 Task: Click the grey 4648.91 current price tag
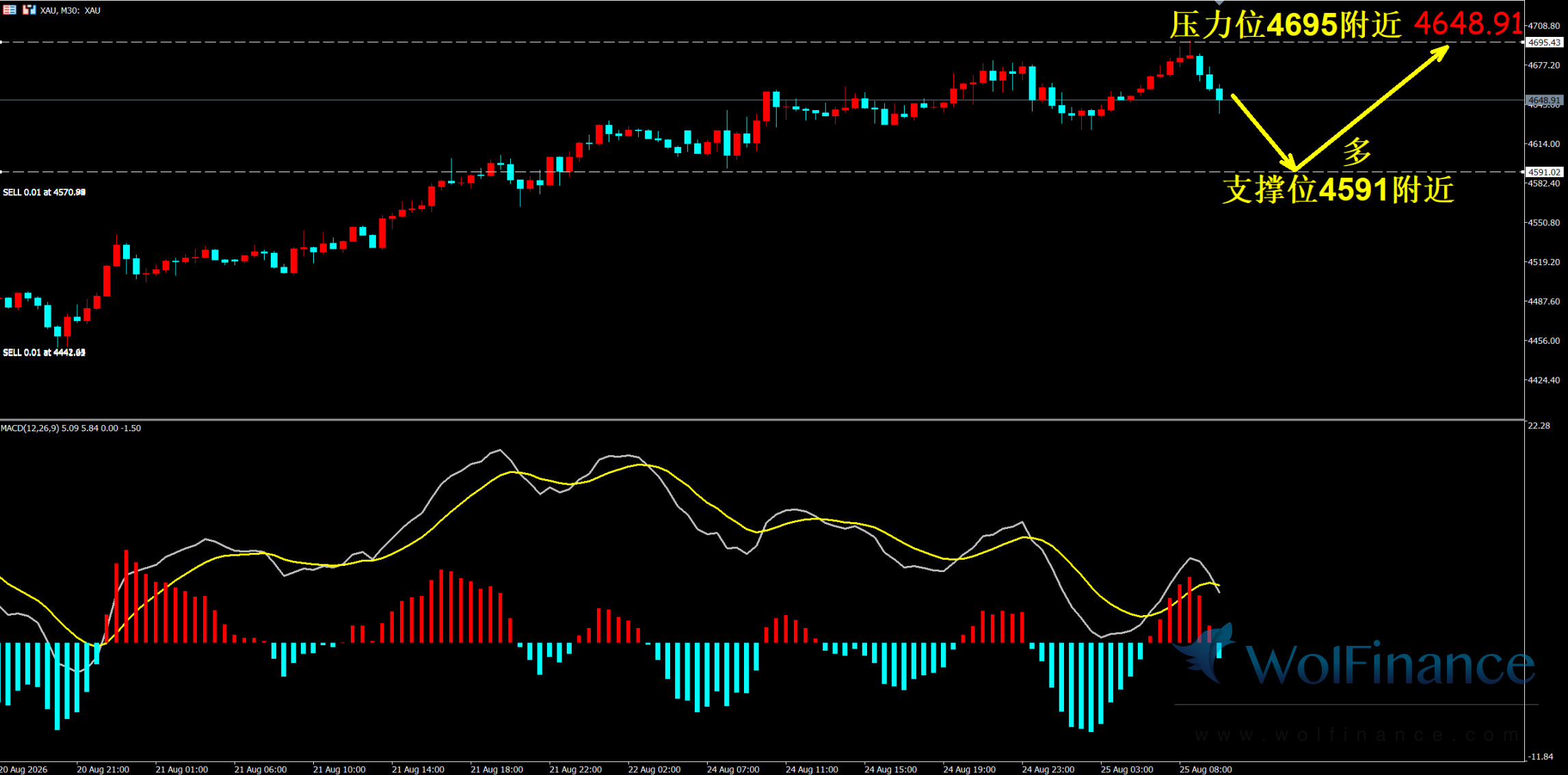pos(1545,100)
